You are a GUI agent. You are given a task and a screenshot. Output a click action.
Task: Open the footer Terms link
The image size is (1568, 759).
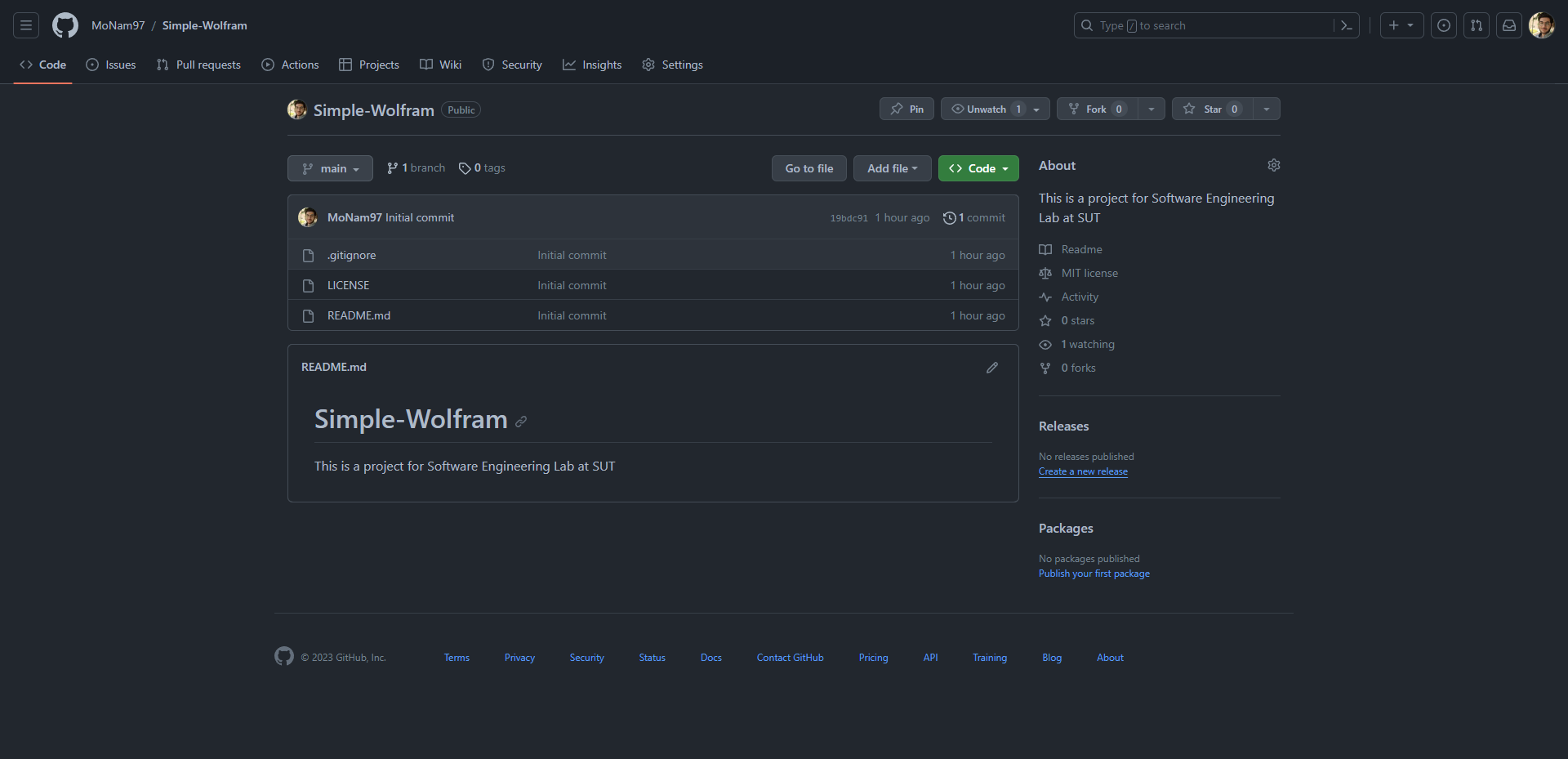pos(457,658)
